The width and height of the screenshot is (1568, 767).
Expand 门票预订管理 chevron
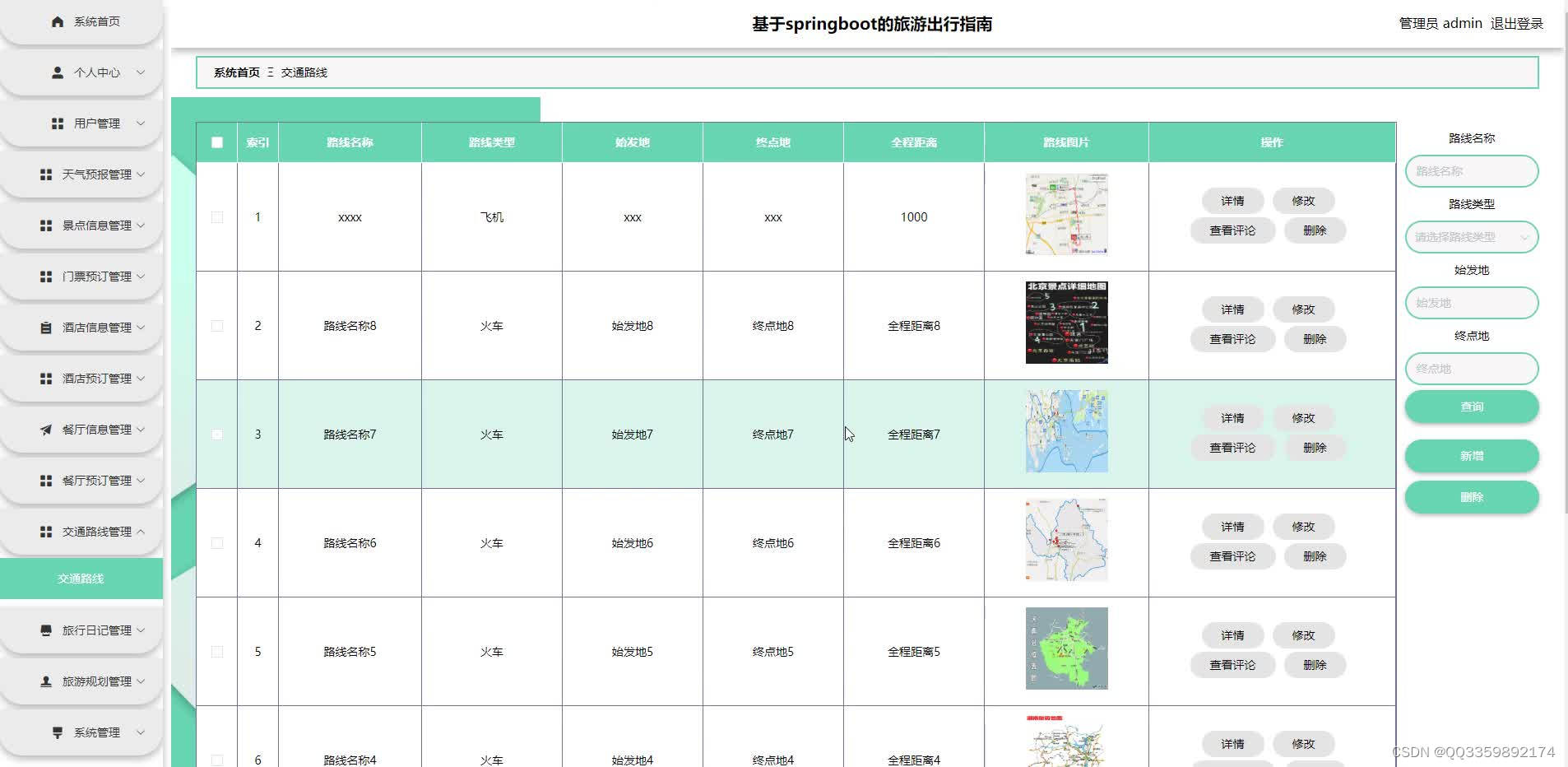(141, 277)
